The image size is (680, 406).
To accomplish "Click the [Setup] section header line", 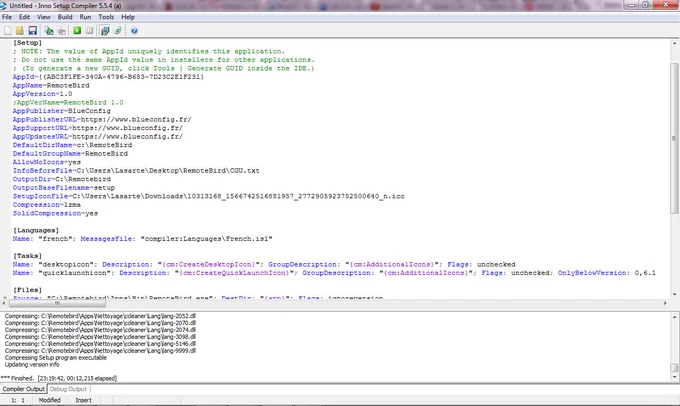I will [27, 43].
